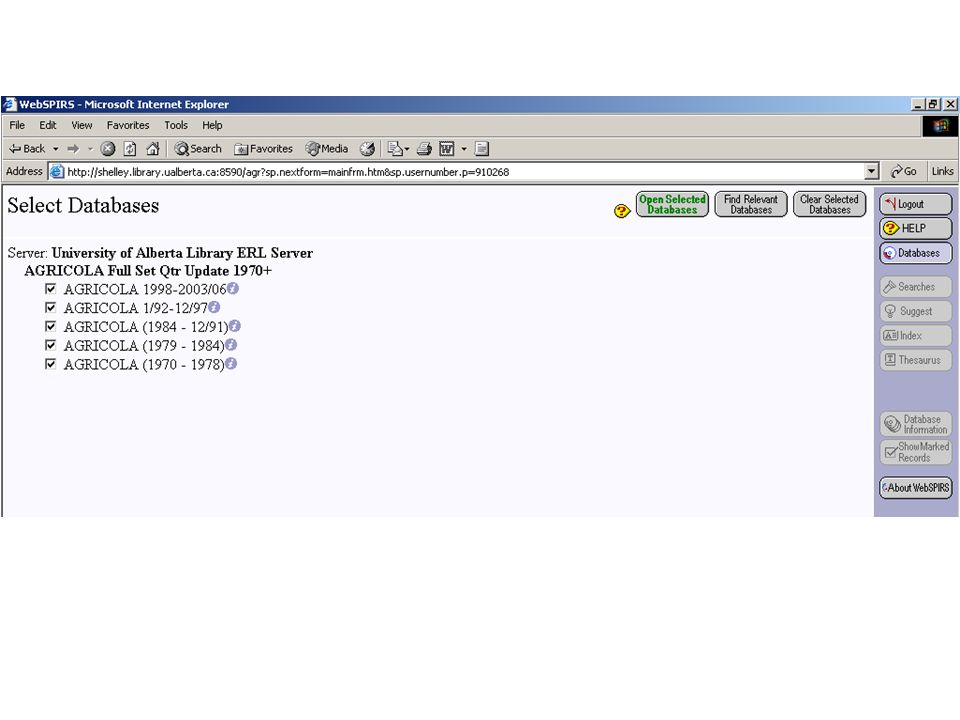Minimize the Internet Explorer window

[x=917, y=105]
